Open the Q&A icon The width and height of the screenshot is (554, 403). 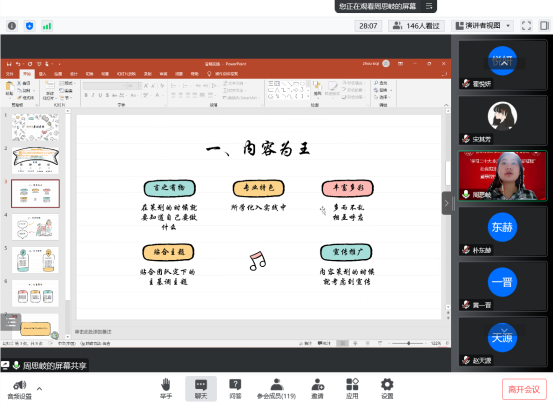point(235,384)
